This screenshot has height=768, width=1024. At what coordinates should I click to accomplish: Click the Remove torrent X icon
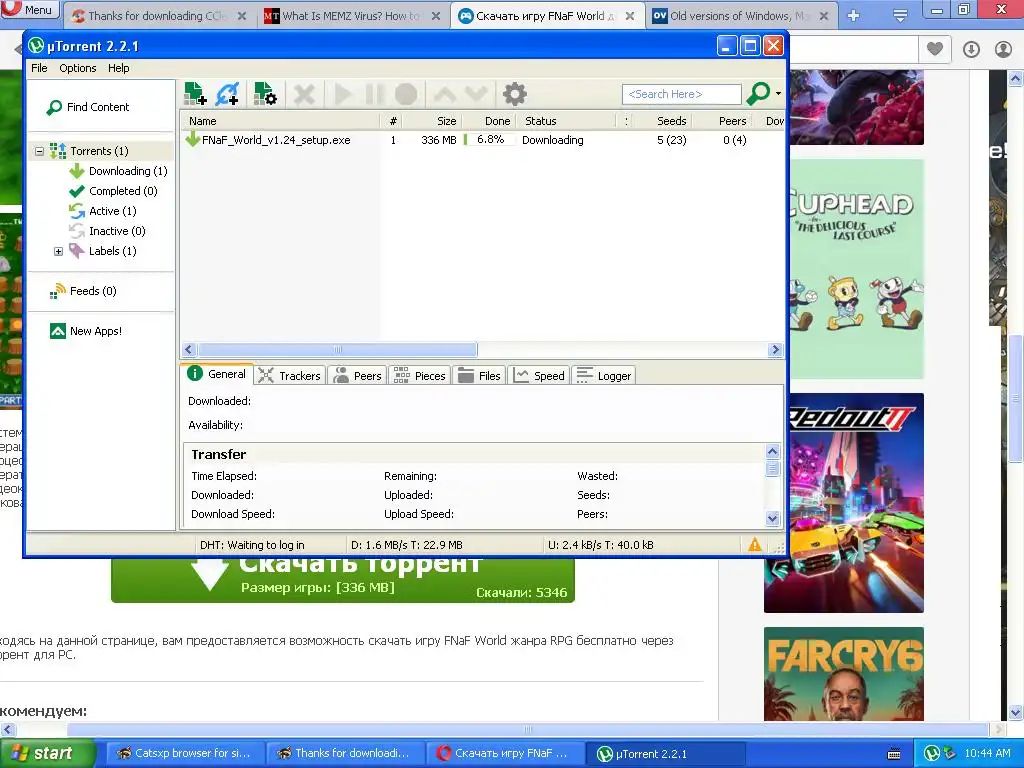[304, 94]
